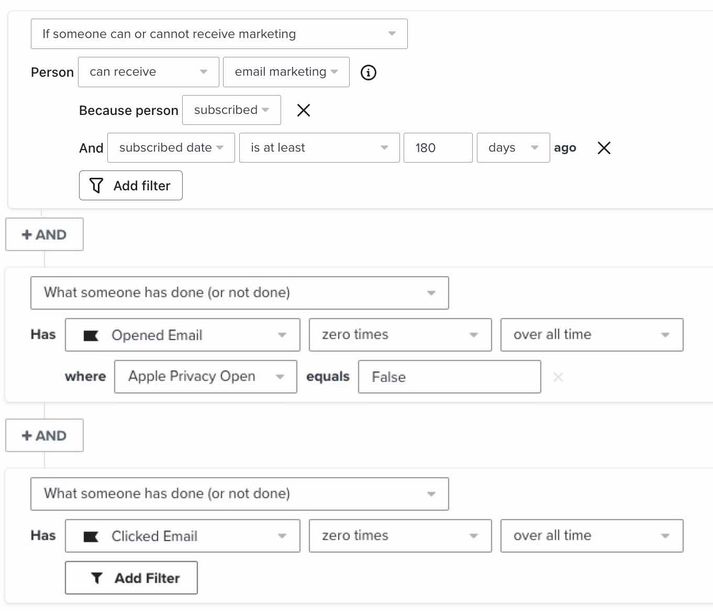Remove the subscribed reason with X icon

click(304, 110)
